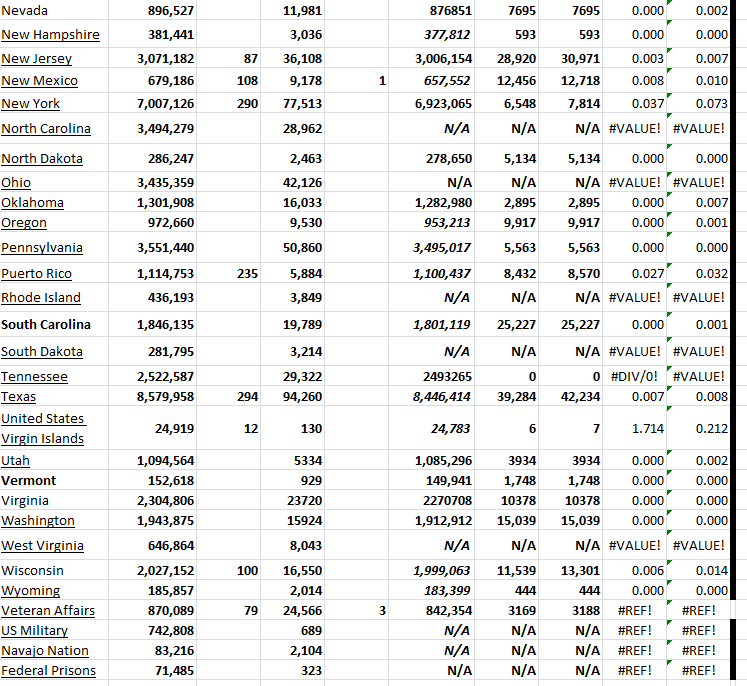Follow the North Carolina link

point(46,129)
